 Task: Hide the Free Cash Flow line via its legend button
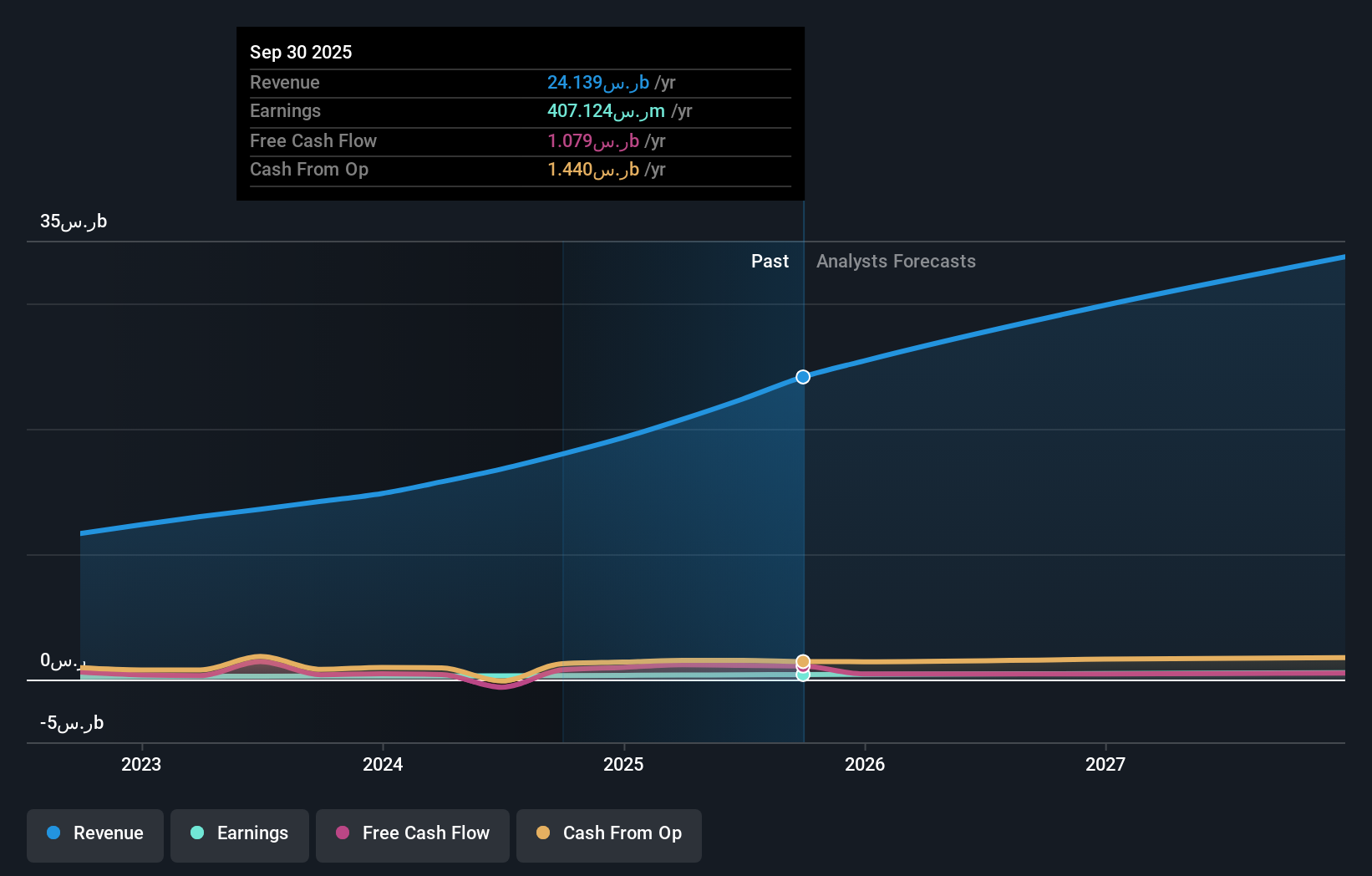pos(412,835)
